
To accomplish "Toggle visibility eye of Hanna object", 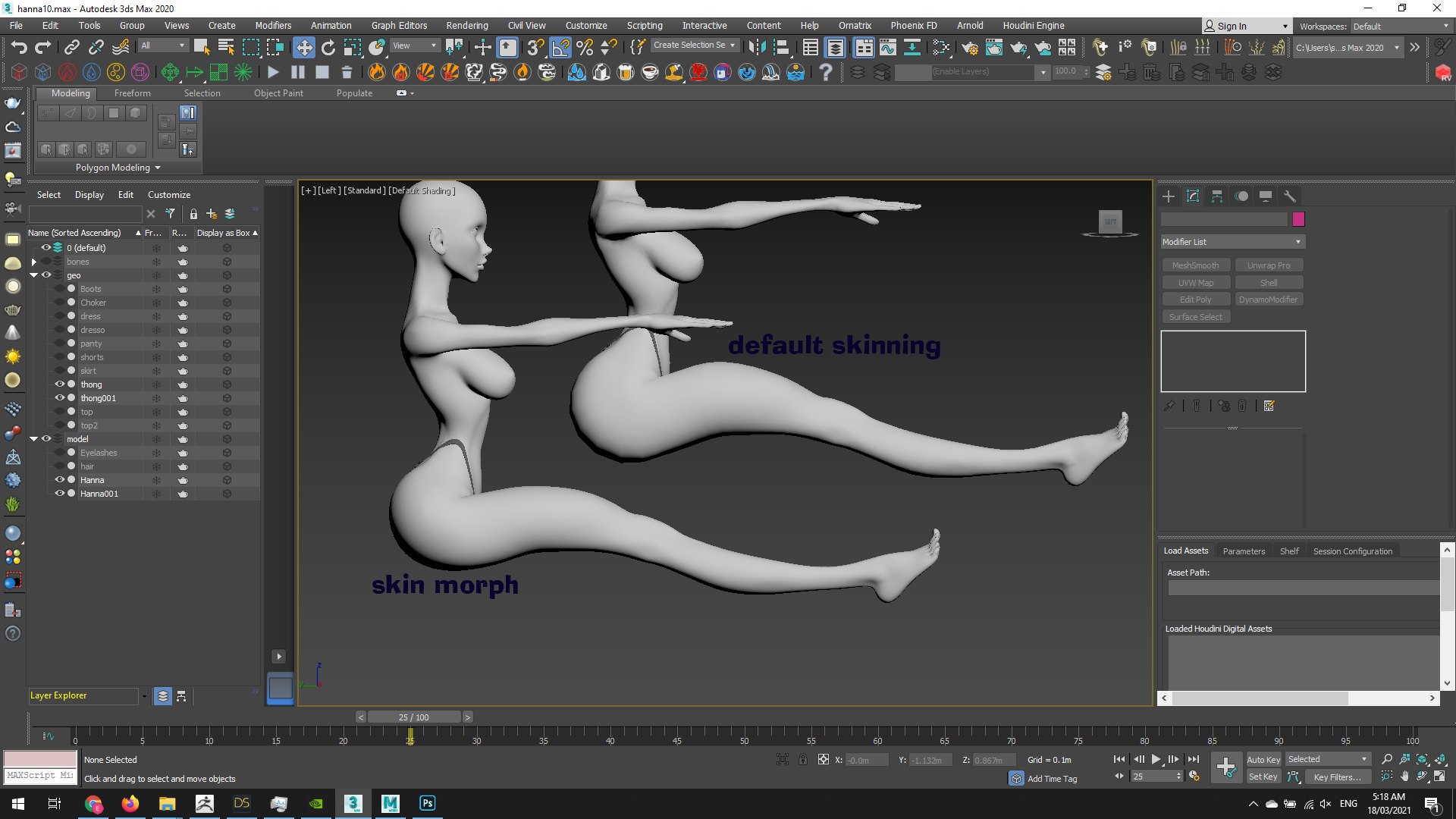I will pyautogui.click(x=59, y=480).
